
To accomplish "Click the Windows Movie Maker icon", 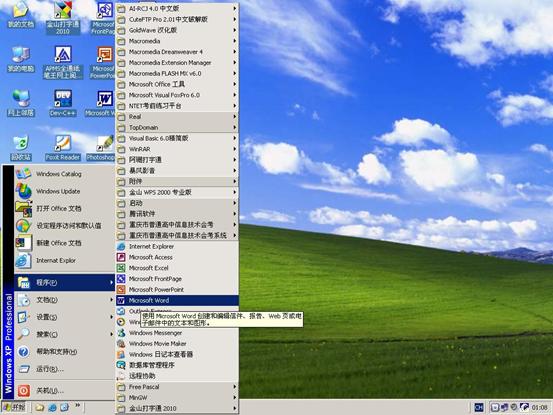I will tap(121, 343).
